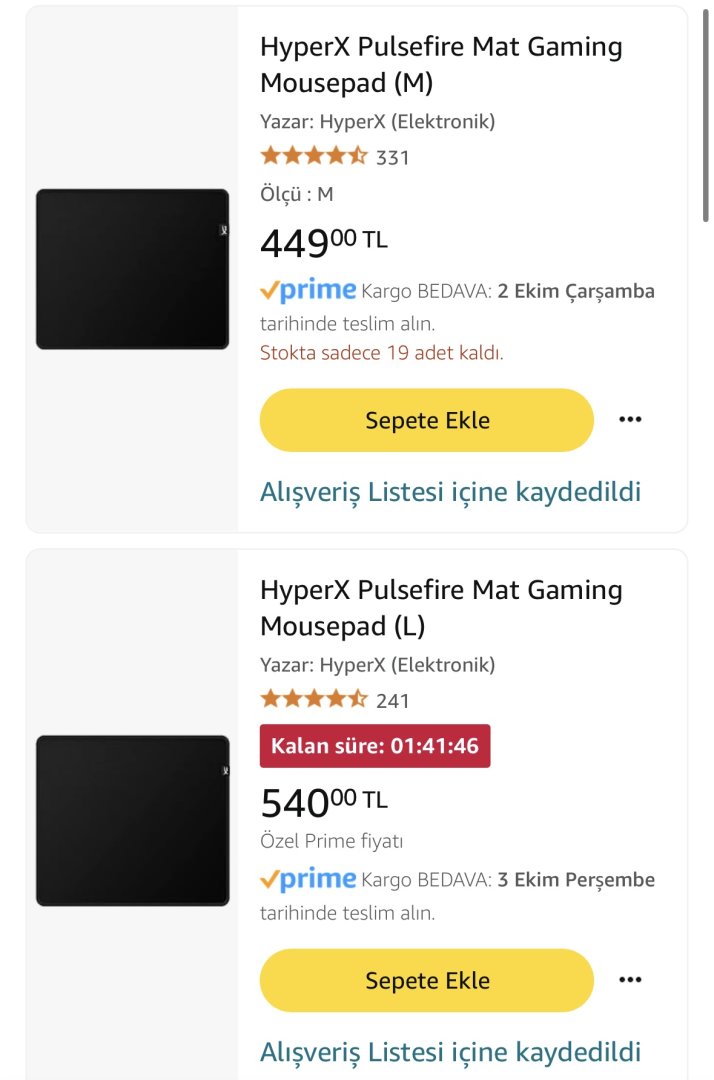Click Kalan süre countdown deal badge
The image size is (714, 1080).
(x=375, y=746)
